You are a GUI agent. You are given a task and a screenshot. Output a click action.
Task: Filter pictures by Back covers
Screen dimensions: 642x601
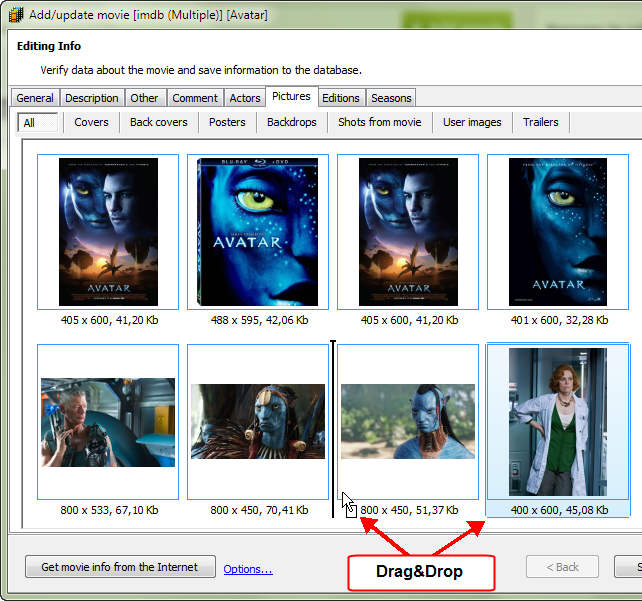point(159,122)
